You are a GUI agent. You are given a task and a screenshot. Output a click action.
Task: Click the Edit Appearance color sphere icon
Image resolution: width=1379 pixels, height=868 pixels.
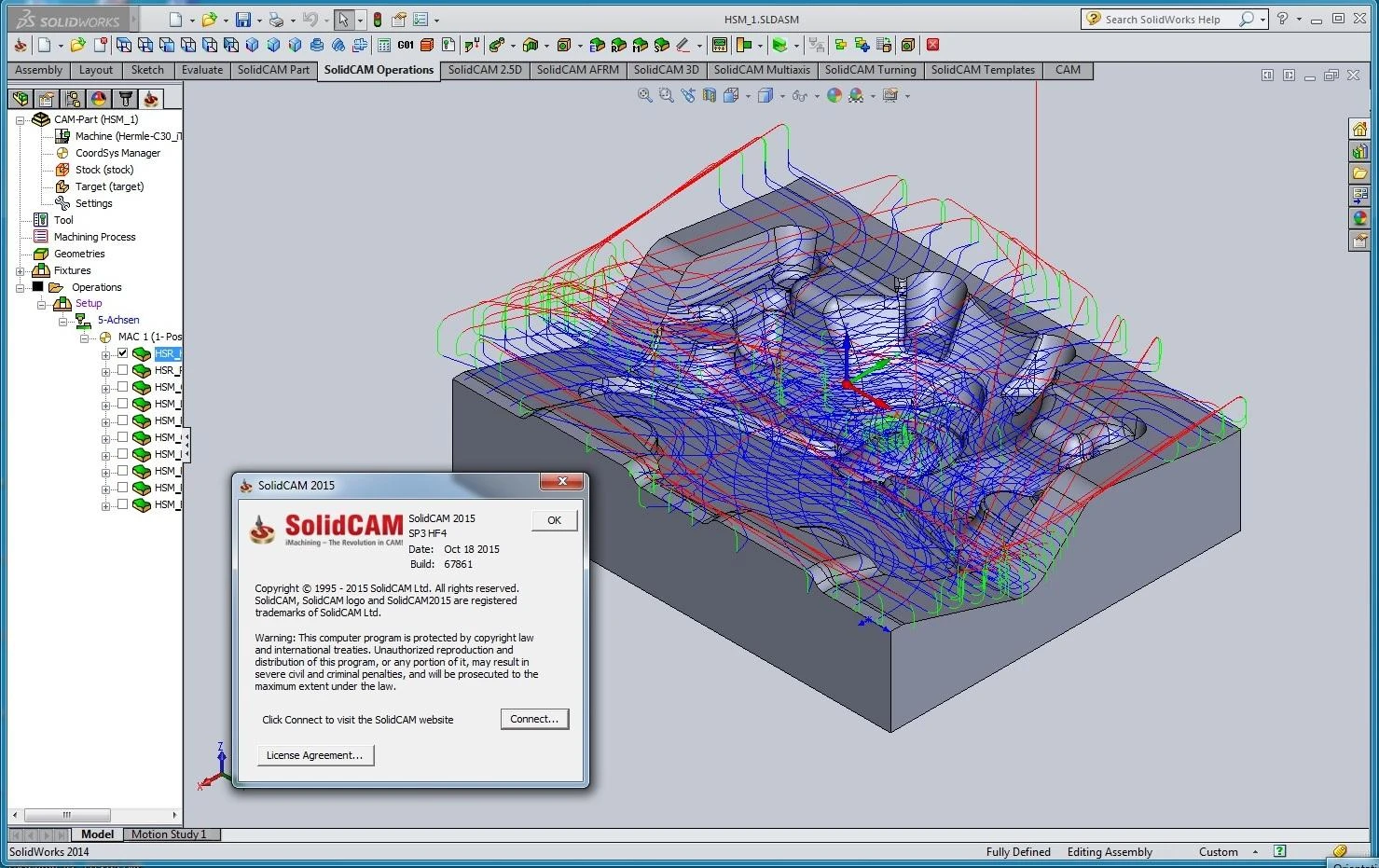834,95
